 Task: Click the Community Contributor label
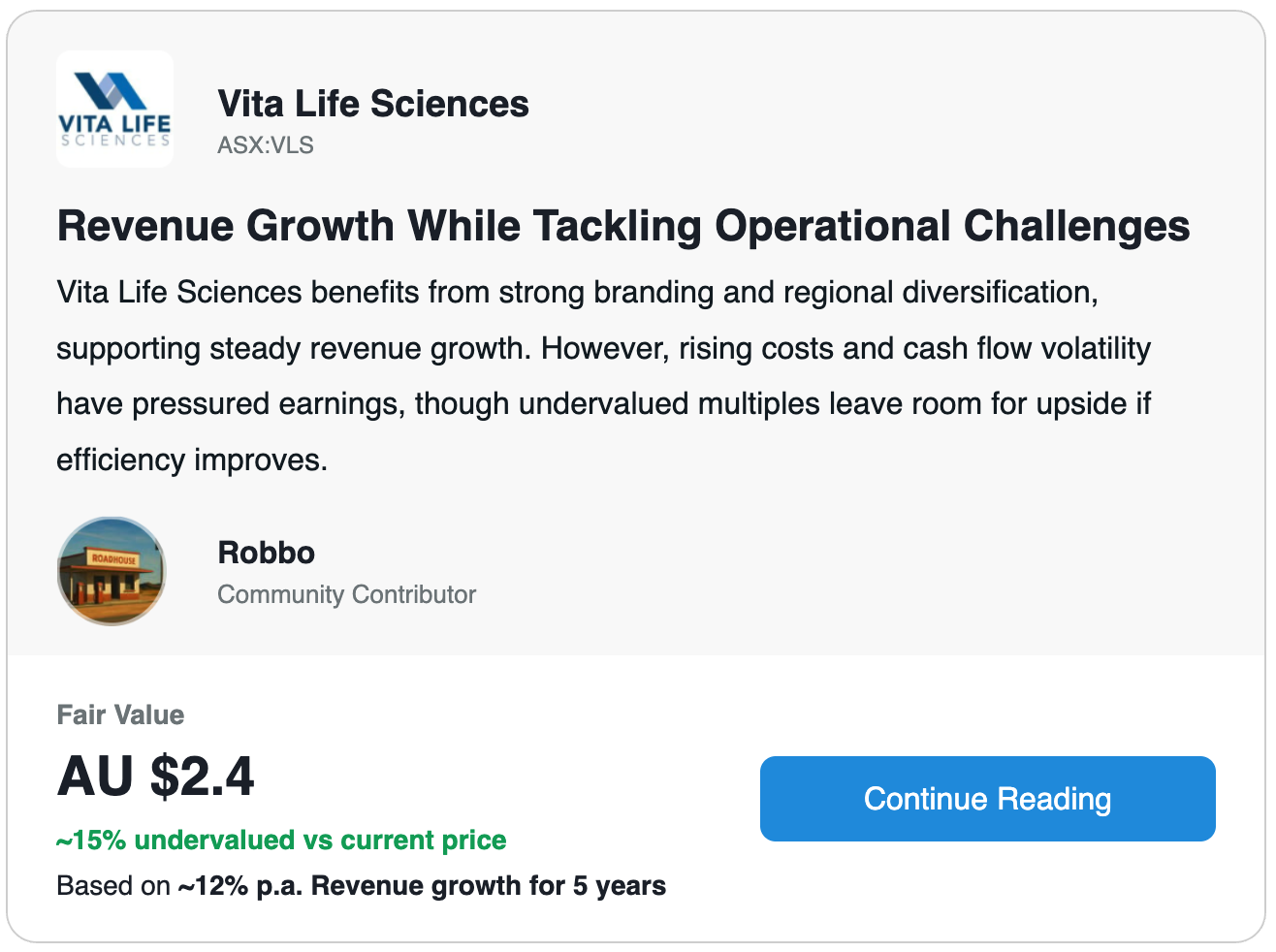(x=347, y=594)
